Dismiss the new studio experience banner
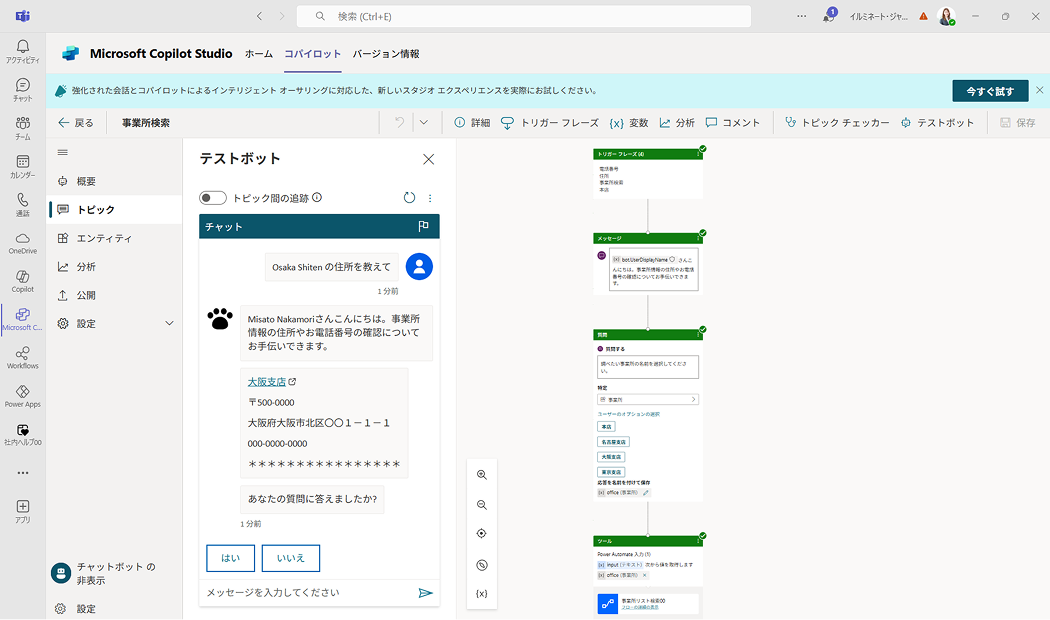This screenshot has width=1050, height=620. 1039,90
